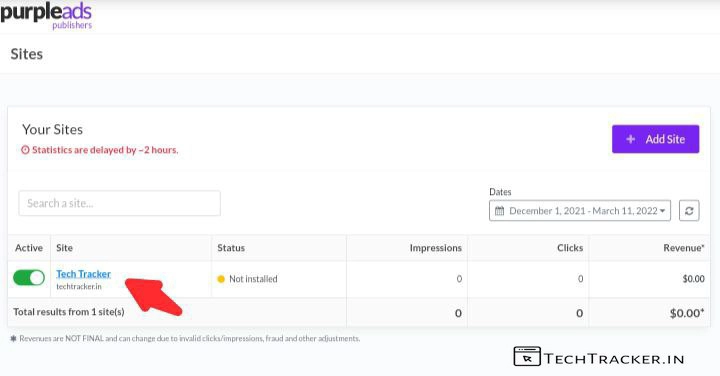720x376 pixels.
Task: Click the Revenue column header
Action: [x=684, y=248]
